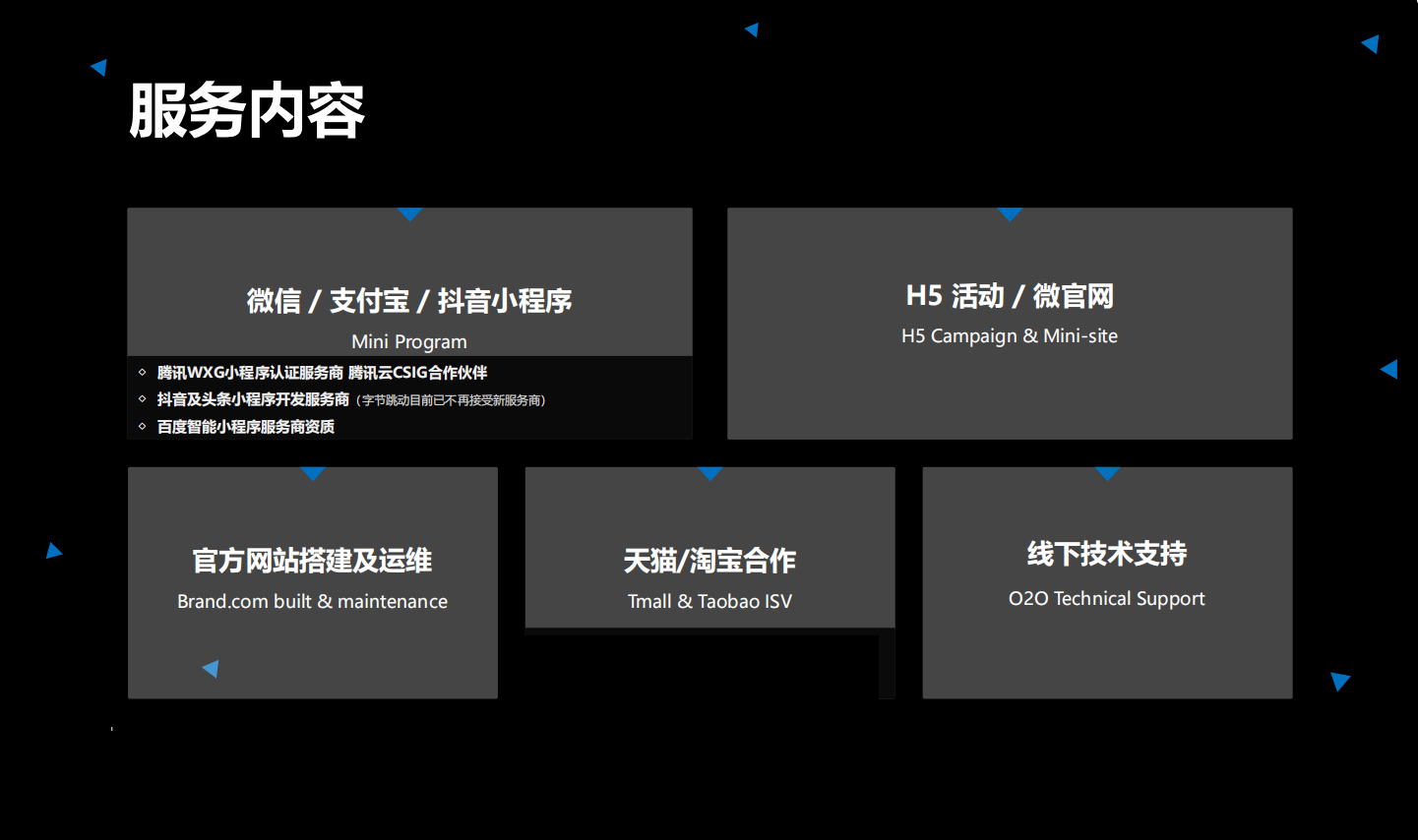Screen dimensions: 1418x840
Task: Select the H5 Campaign & Mini-site subtitle
Action: pos(1010,335)
